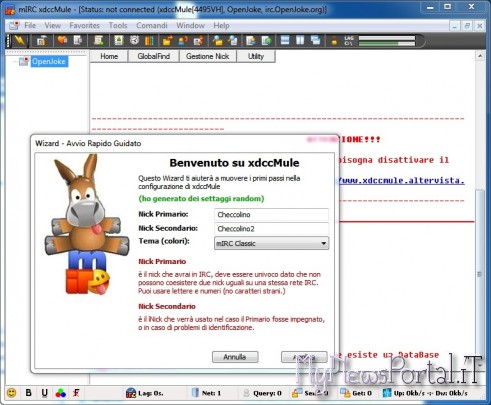Open the Window menu
The image size is (491, 405).
pyautogui.click(x=190, y=26)
